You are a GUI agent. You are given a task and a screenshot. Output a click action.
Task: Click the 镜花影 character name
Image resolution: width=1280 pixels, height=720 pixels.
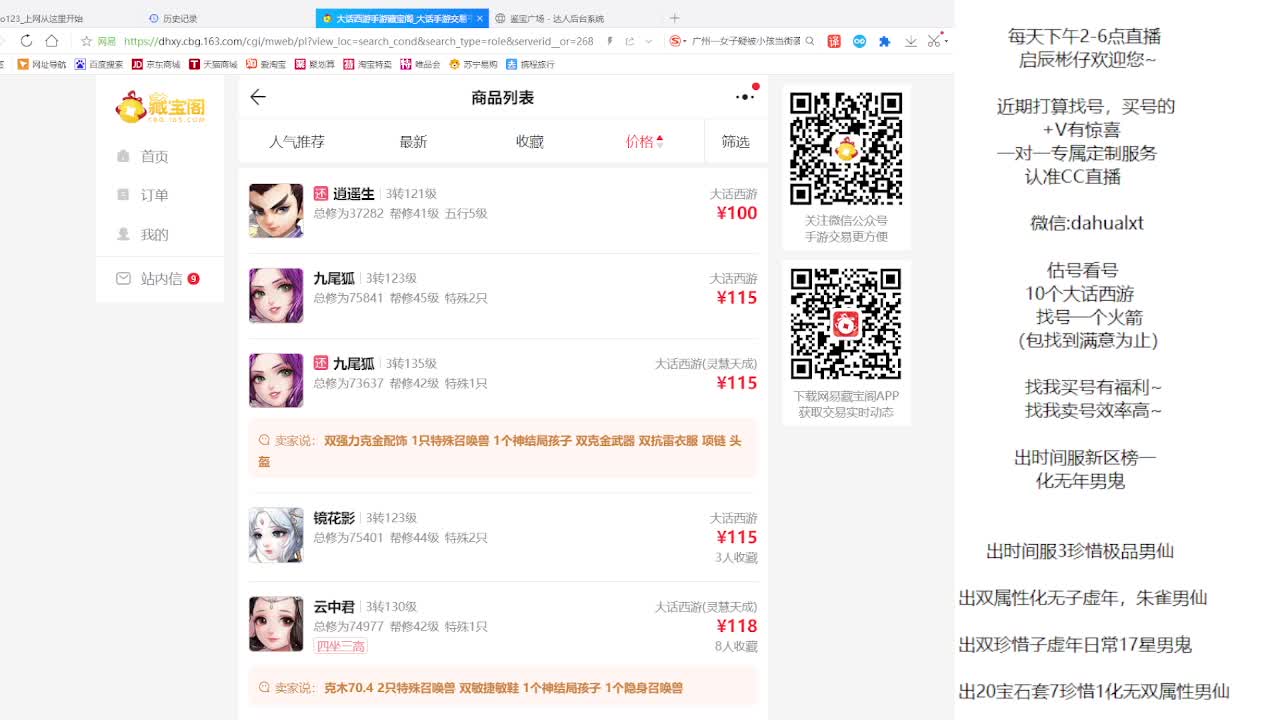coord(334,518)
